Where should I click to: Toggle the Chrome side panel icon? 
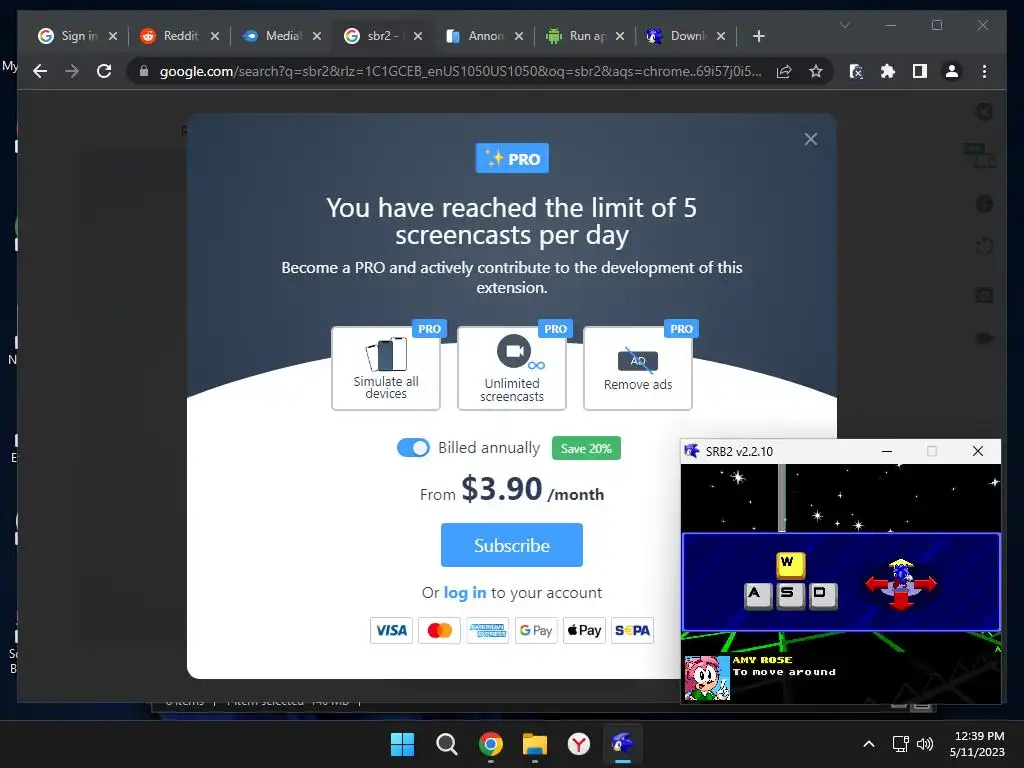[x=920, y=71]
